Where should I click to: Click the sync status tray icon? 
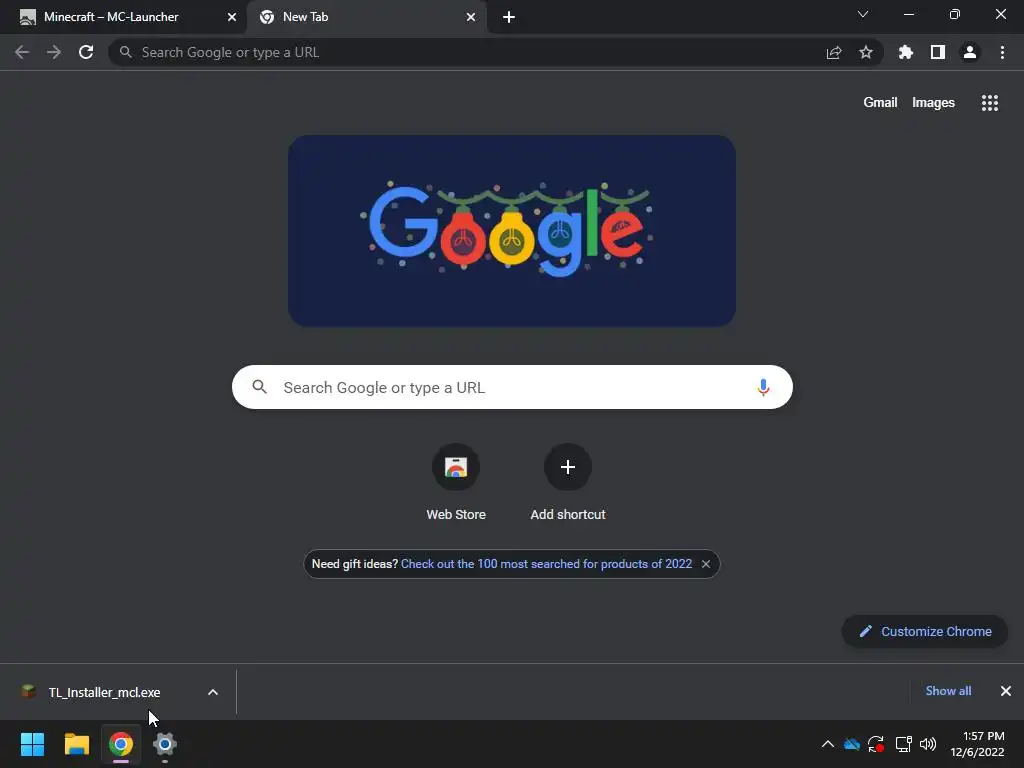coord(876,744)
